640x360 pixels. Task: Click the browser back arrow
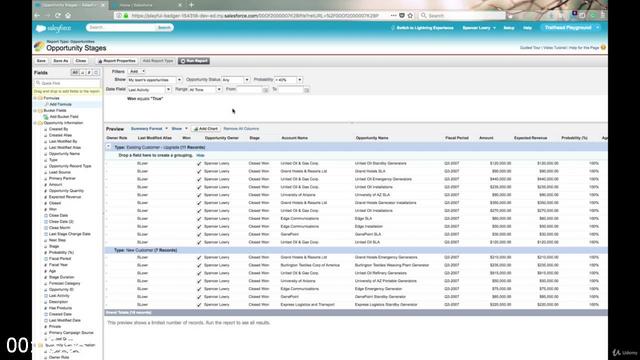pos(37,16)
